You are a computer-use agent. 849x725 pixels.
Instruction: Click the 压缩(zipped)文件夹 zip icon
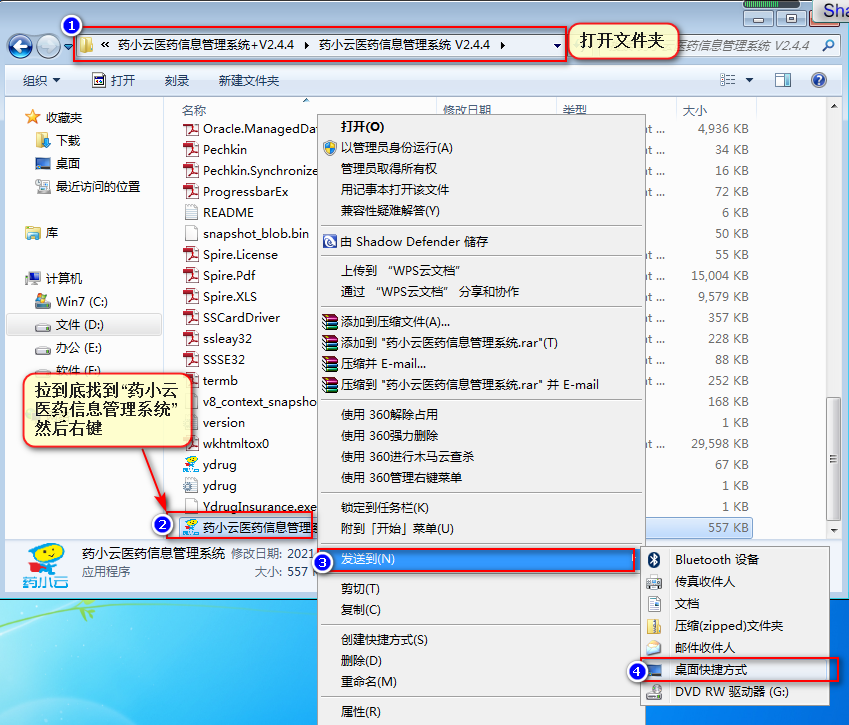click(654, 626)
